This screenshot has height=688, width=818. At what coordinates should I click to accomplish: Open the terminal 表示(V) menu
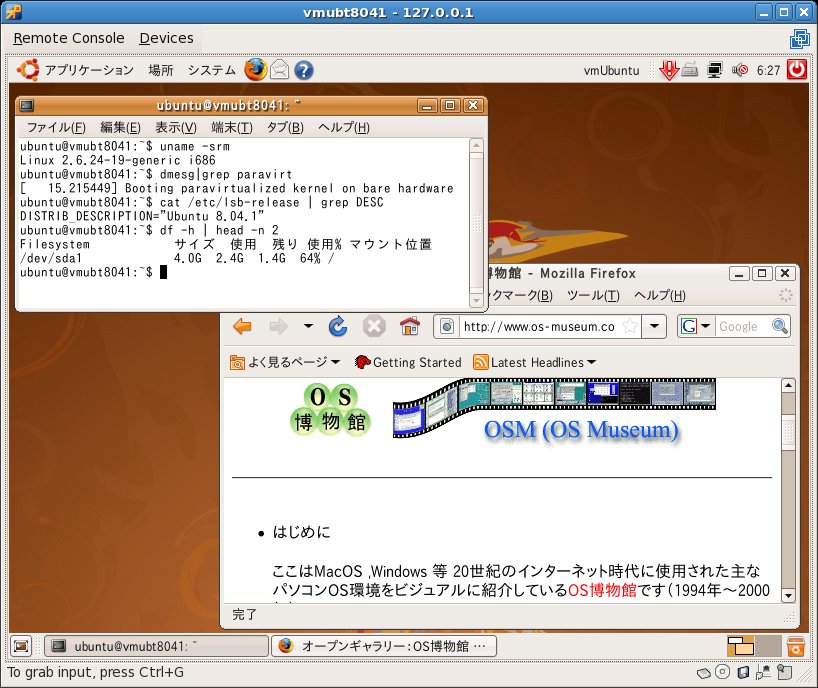[176, 127]
